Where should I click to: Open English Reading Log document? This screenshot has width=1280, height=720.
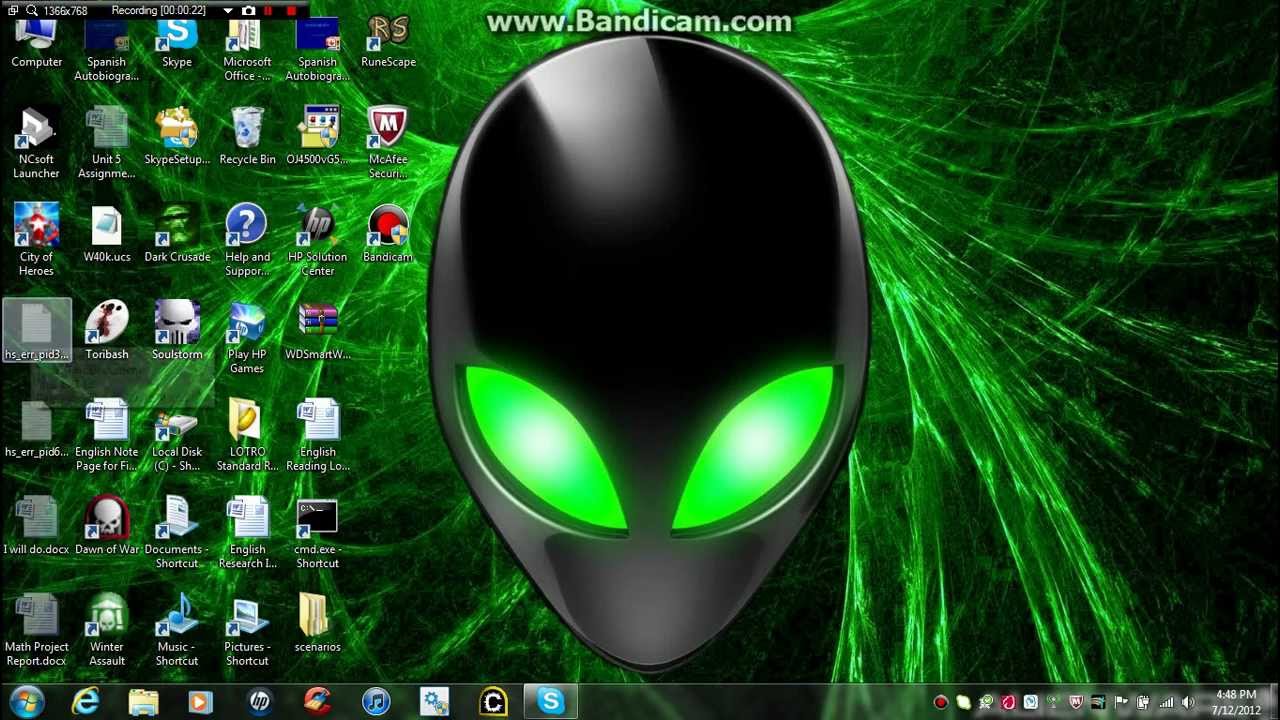tap(317, 435)
